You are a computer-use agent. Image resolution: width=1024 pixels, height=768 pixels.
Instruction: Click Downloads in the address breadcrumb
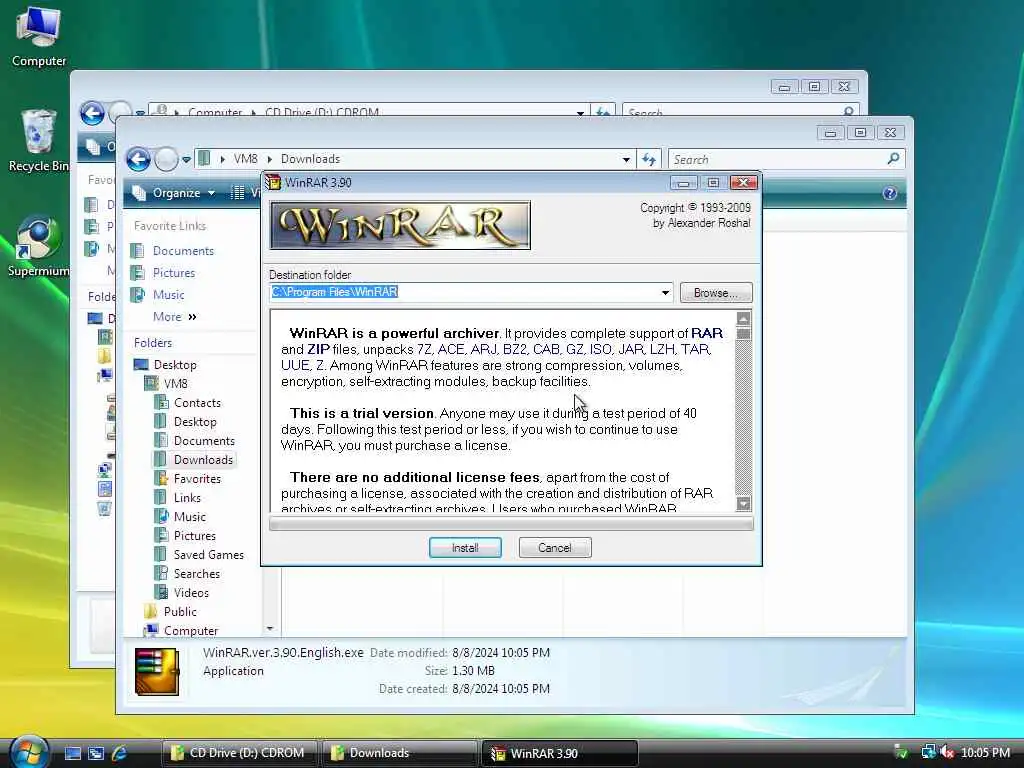tap(310, 159)
